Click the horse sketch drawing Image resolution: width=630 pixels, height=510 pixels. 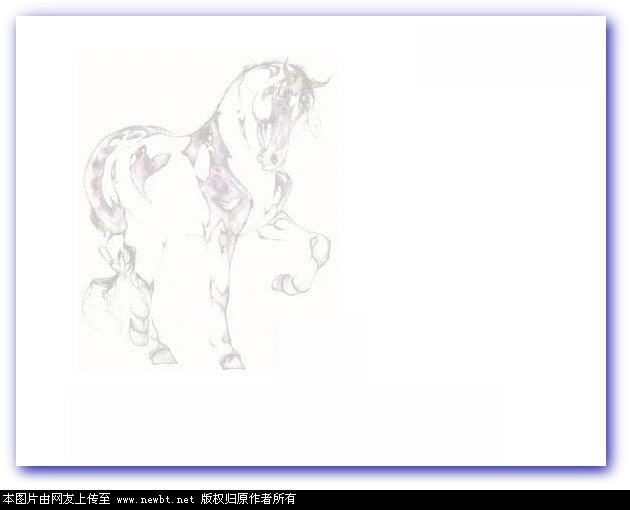point(207,214)
